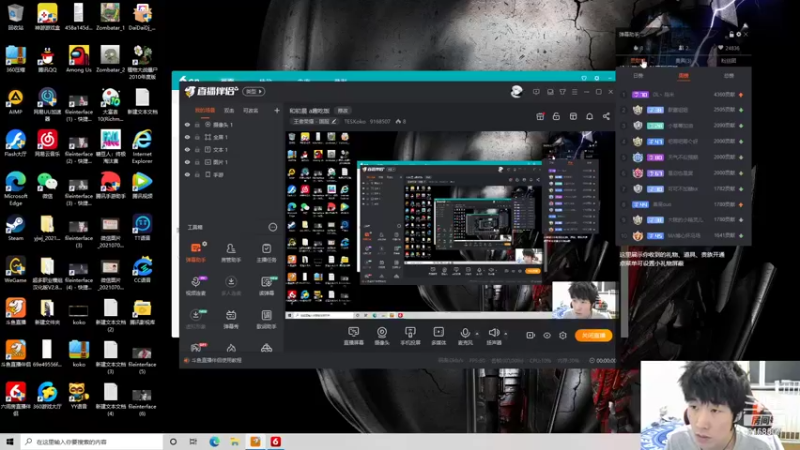Select rank 1 contributor row

click(683, 94)
